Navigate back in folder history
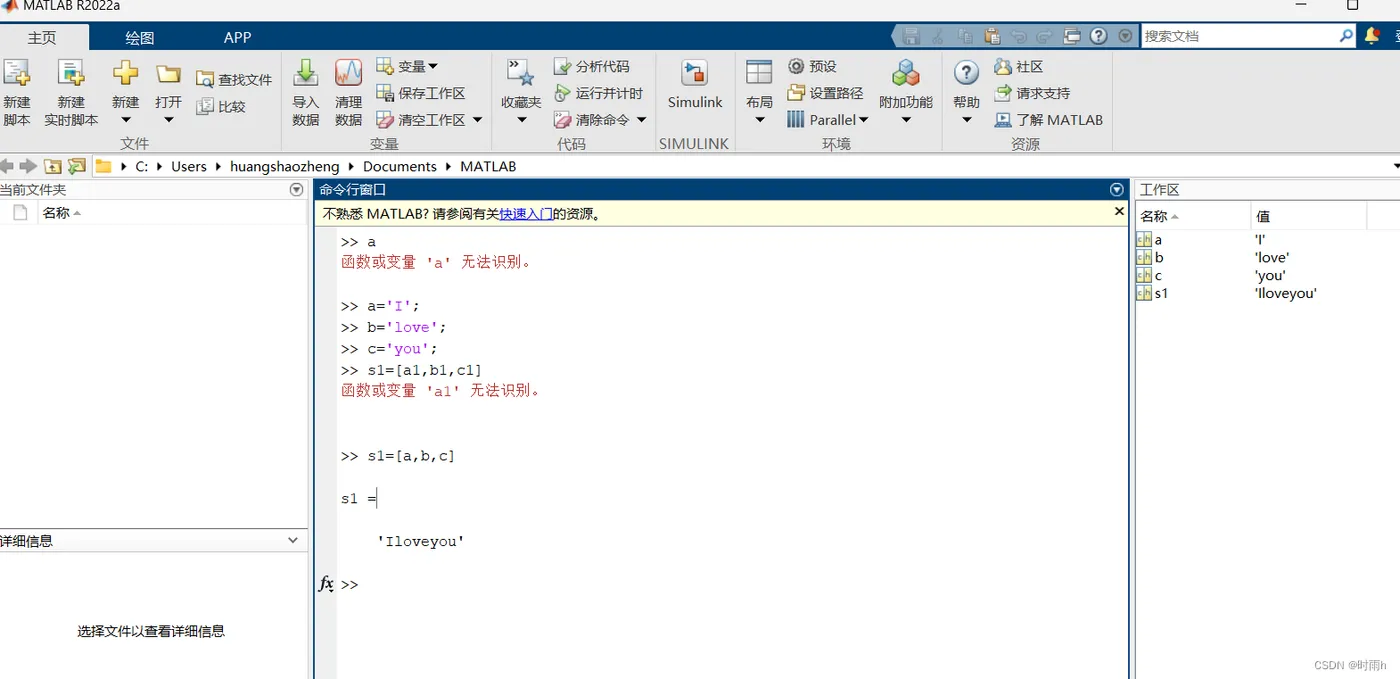The height and width of the screenshot is (679, 1400). pos(6,166)
